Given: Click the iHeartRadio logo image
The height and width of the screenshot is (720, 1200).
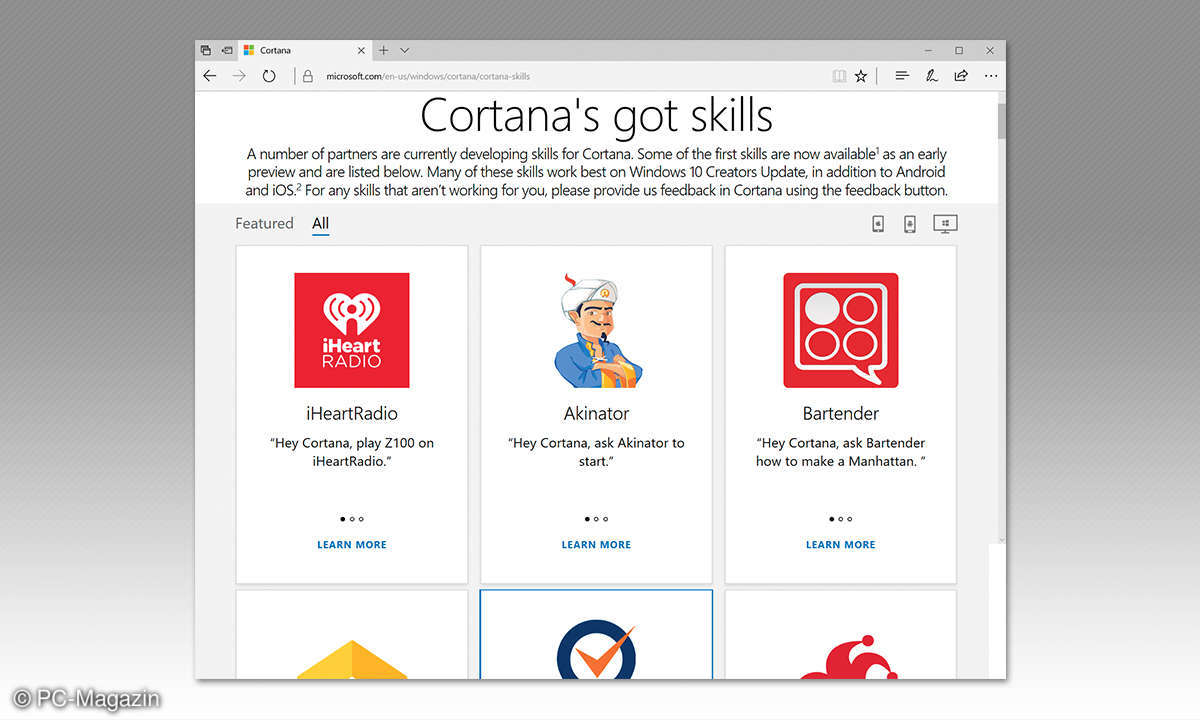Looking at the screenshot, I should click(351, 330).
